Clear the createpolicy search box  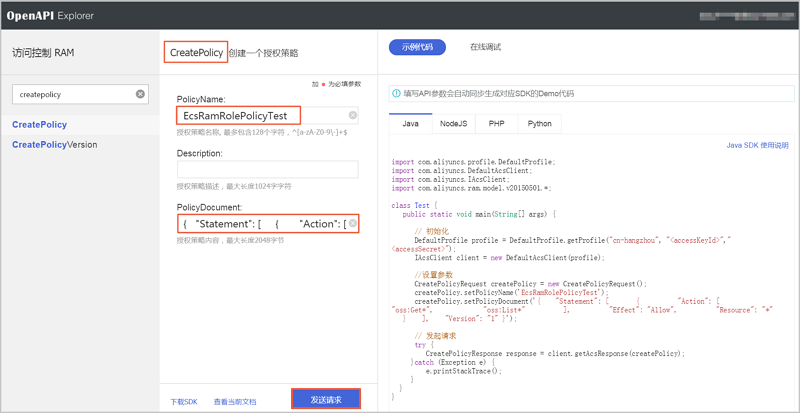click(140, 94)
